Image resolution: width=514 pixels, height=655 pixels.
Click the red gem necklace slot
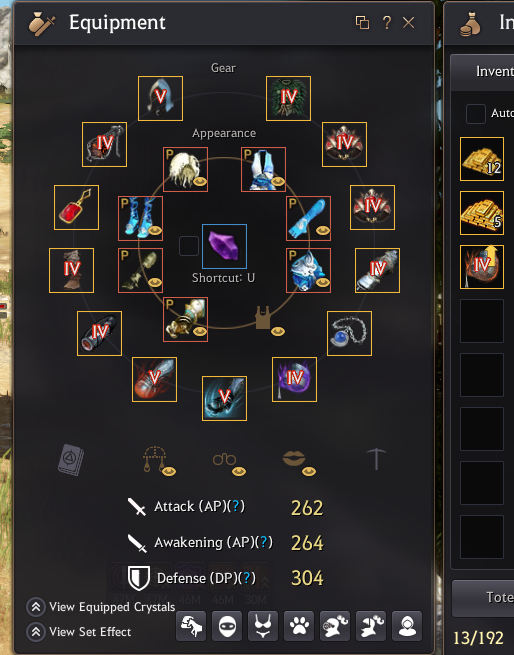pos(76,208)
